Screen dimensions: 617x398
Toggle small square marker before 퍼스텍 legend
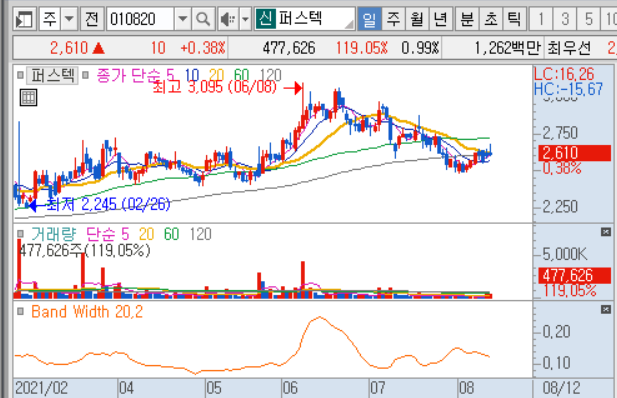(20, 75)
